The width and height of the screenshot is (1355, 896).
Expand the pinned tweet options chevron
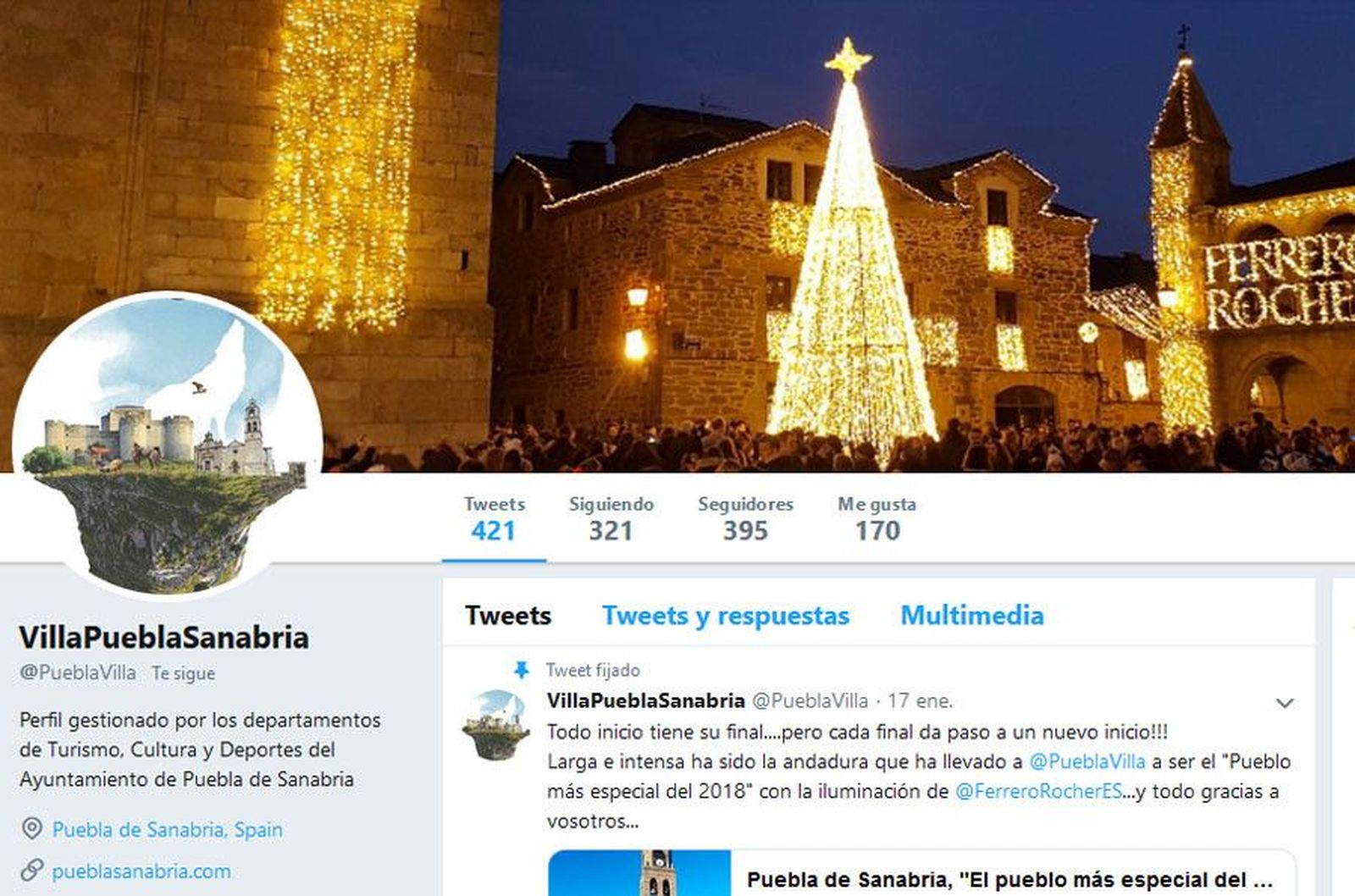click(1285, 703)
